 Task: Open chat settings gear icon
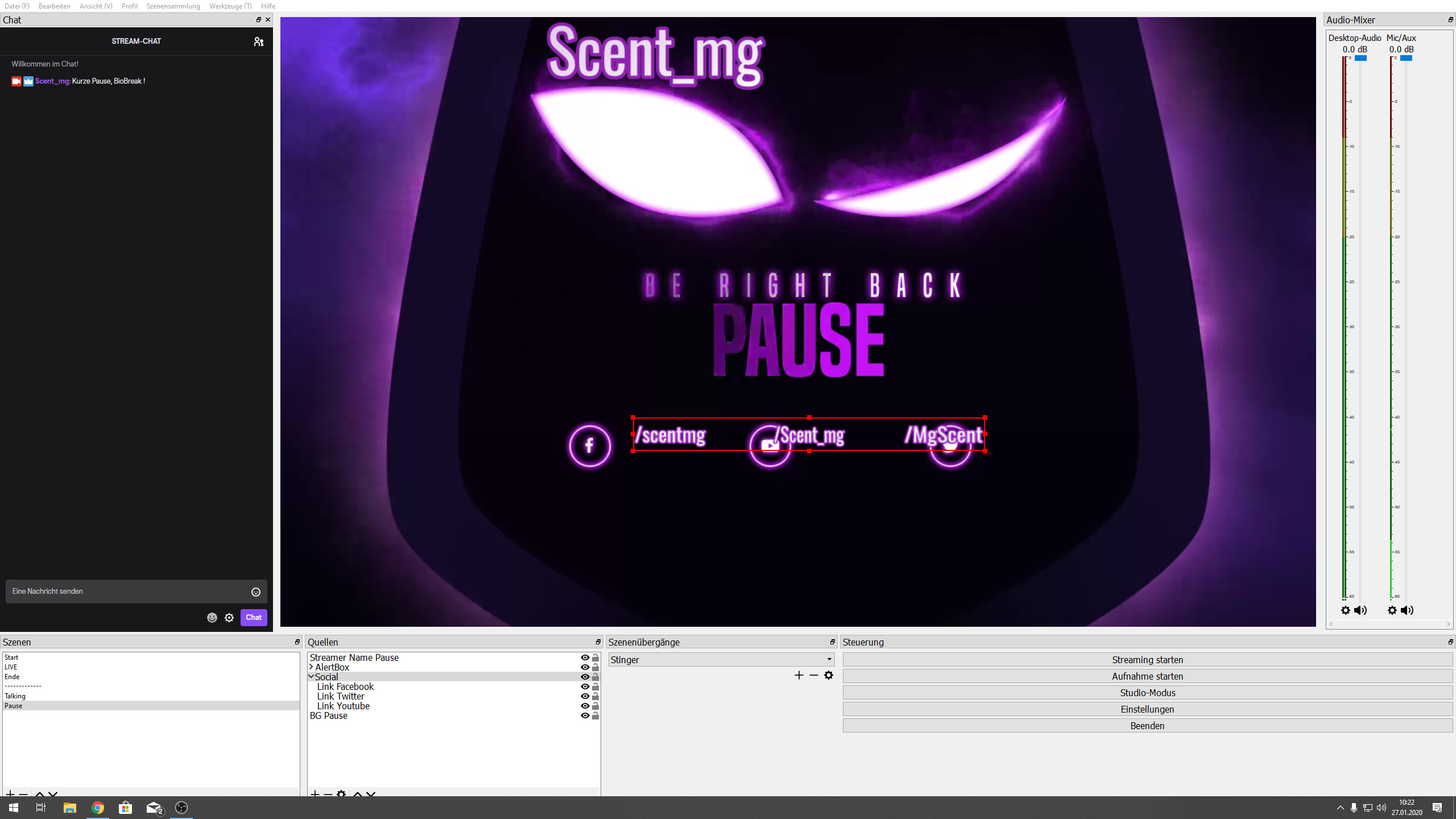[229, 618]
